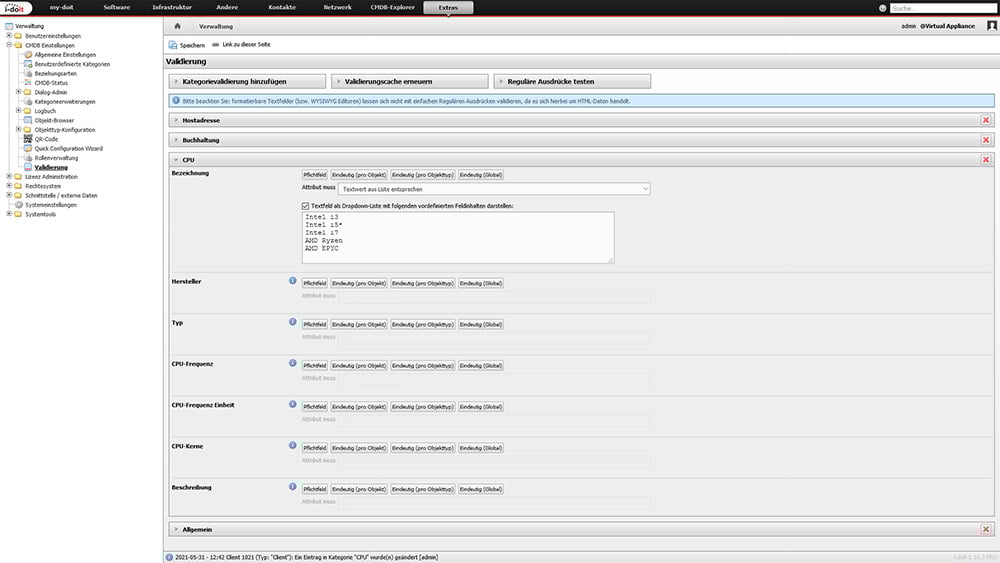Screen dimensions: 1000x563
Task: Delete the Buchhaltung validation entry
Action: (x=986, y=140)
